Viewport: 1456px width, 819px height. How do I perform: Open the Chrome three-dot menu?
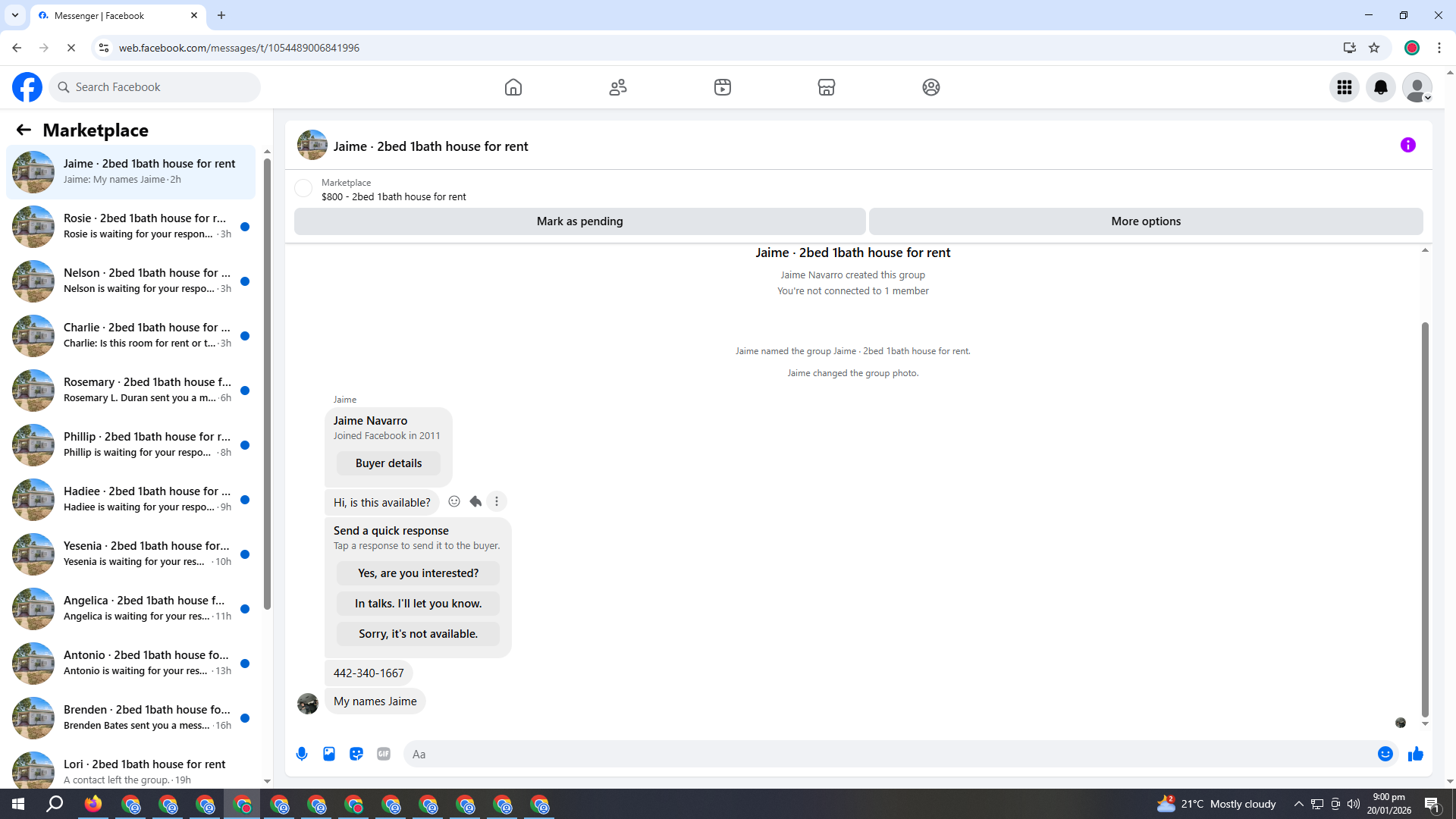(1439, 48)
